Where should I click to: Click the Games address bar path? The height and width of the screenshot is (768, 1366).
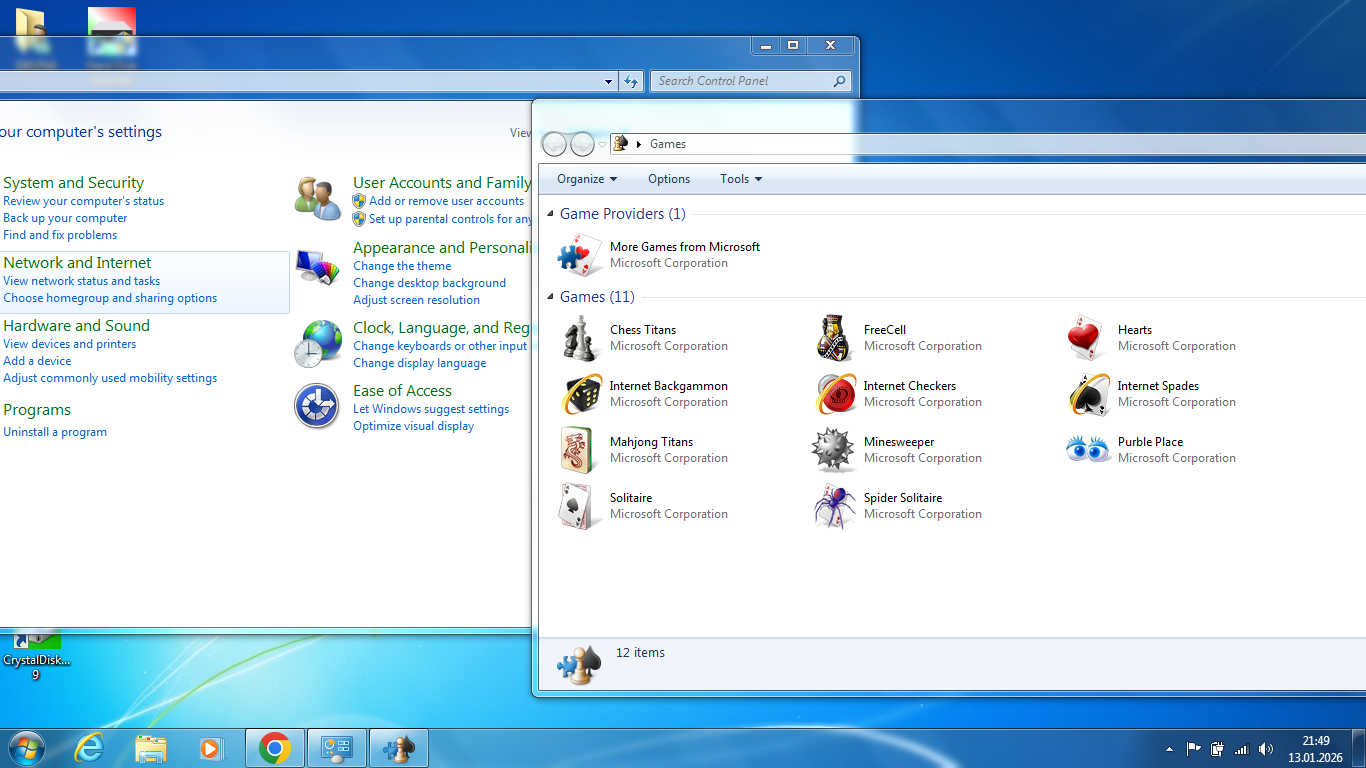990,144
